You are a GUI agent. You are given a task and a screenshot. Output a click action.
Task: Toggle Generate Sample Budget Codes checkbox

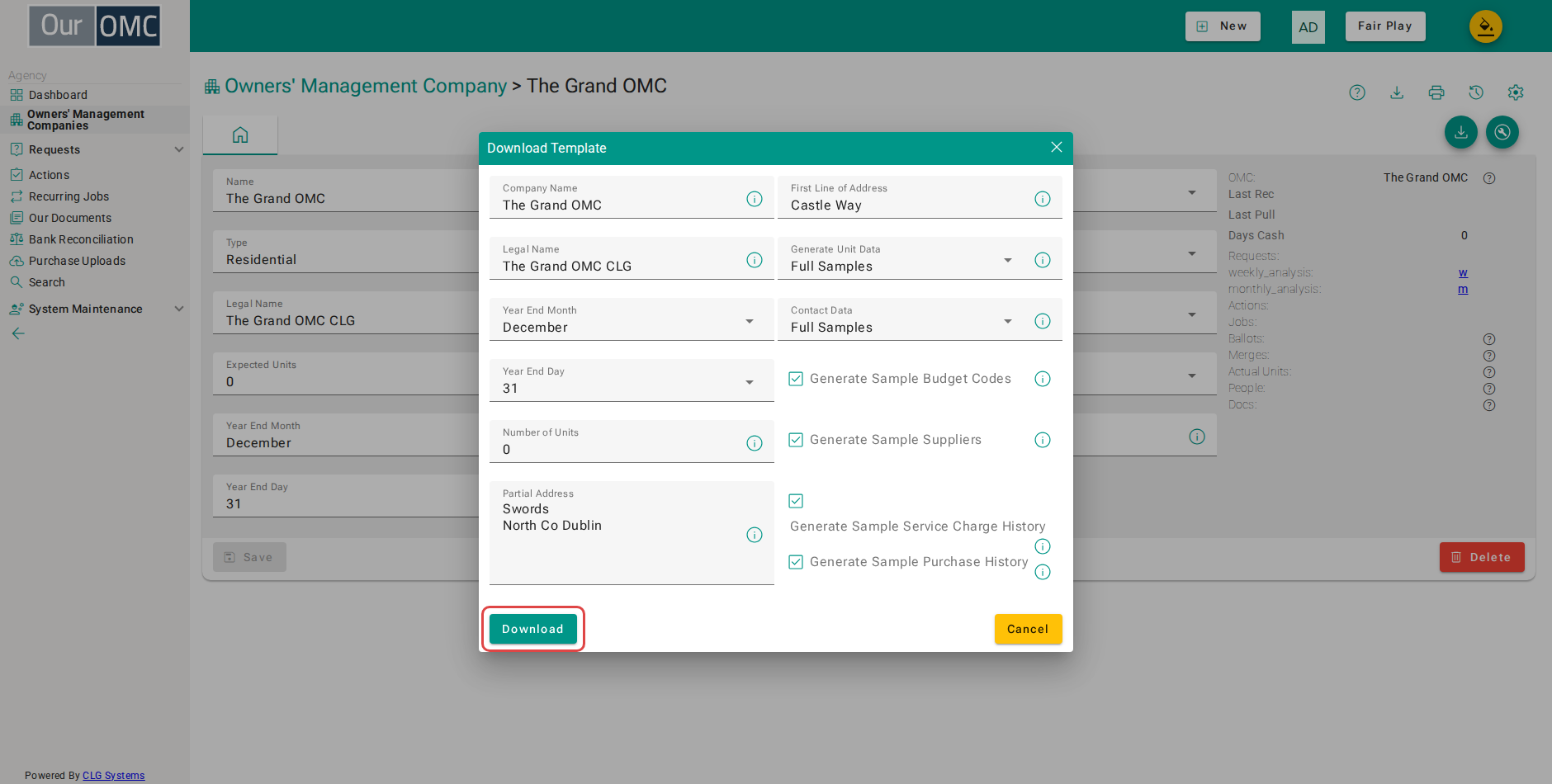796,379
